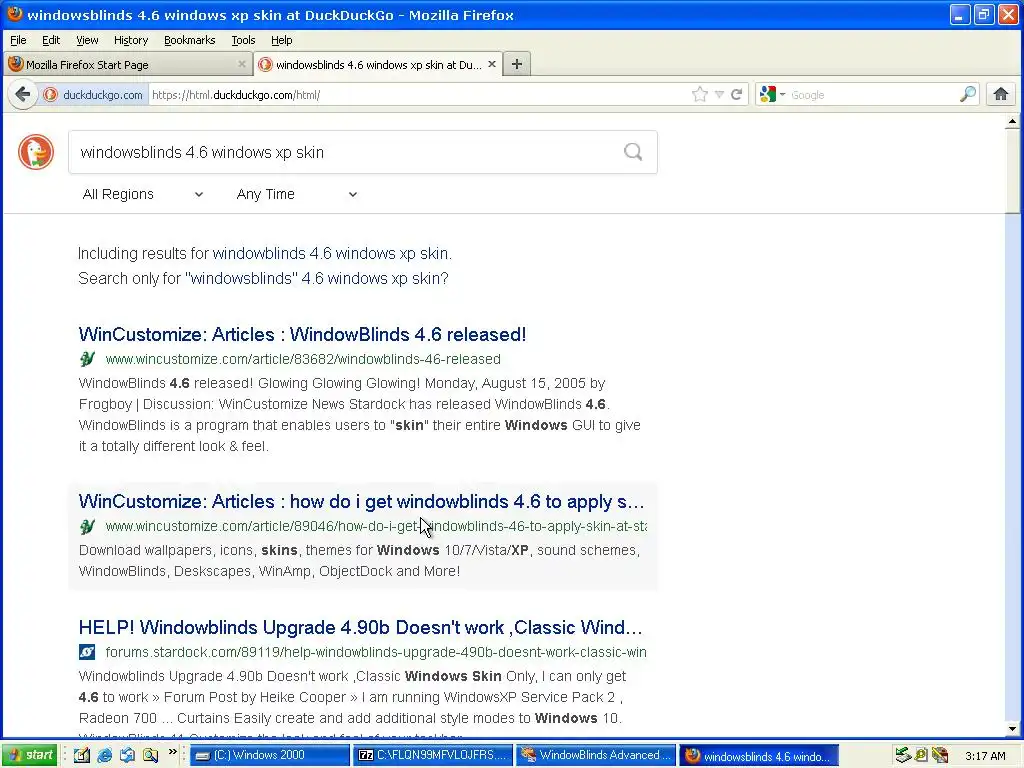Switch to WindowBlinds Advanced taskbar window
Screen dimensions: 1024x768
596,756
